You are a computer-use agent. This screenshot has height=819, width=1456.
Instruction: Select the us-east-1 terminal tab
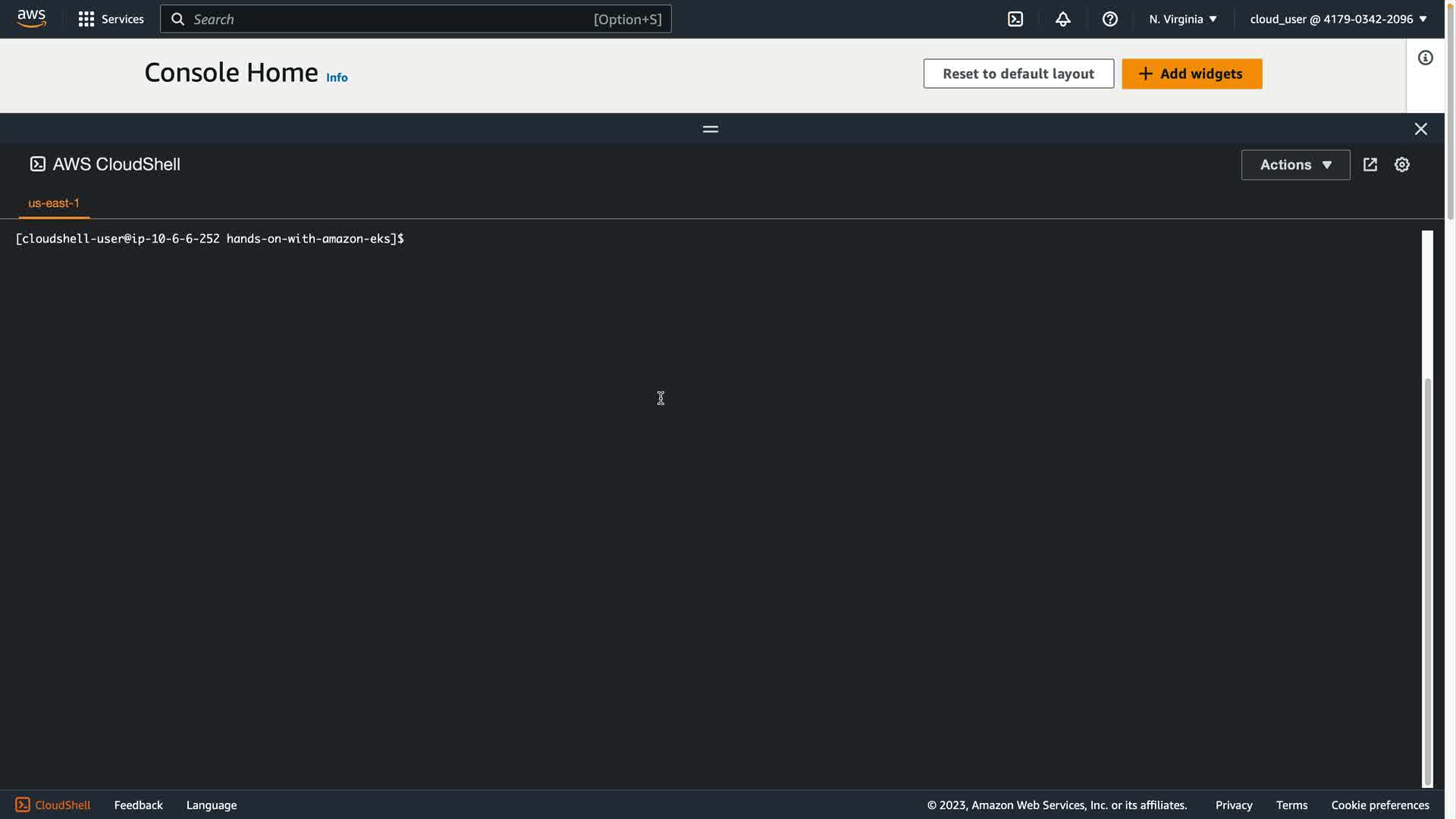[54, 203]
